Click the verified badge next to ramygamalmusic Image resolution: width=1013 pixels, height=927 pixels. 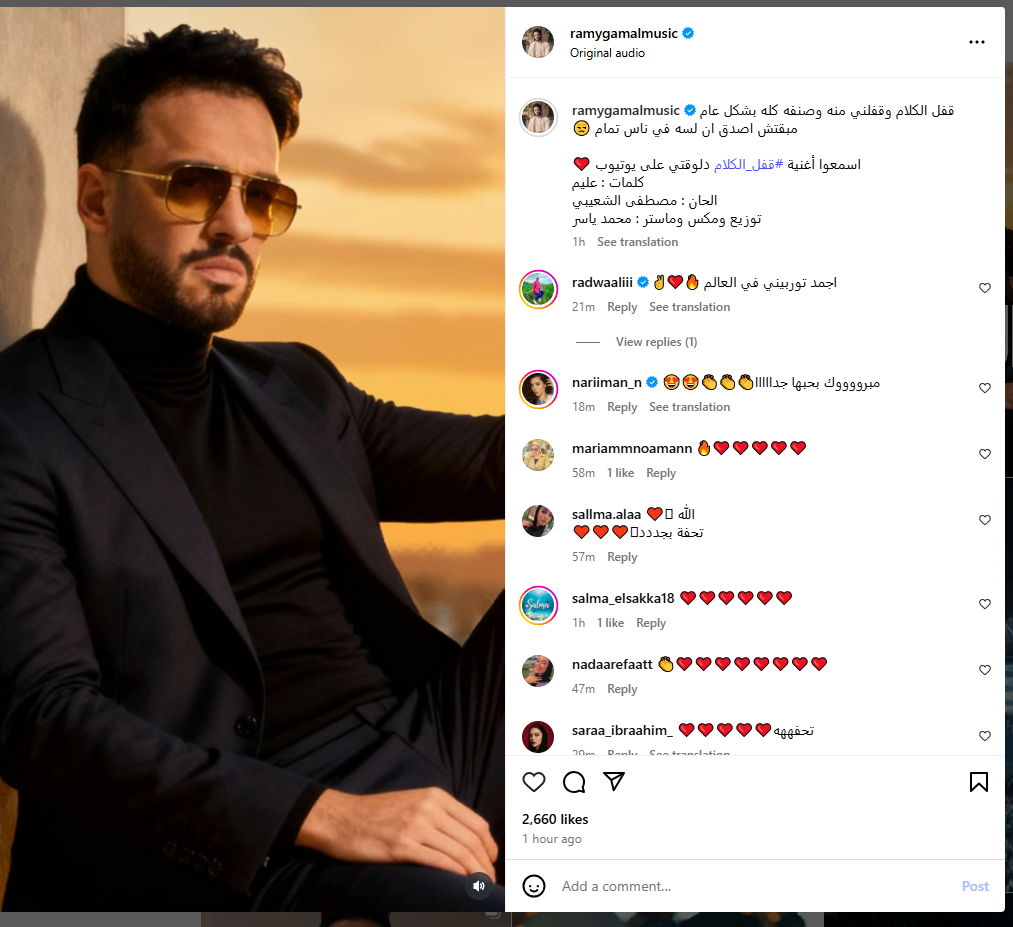687,32
